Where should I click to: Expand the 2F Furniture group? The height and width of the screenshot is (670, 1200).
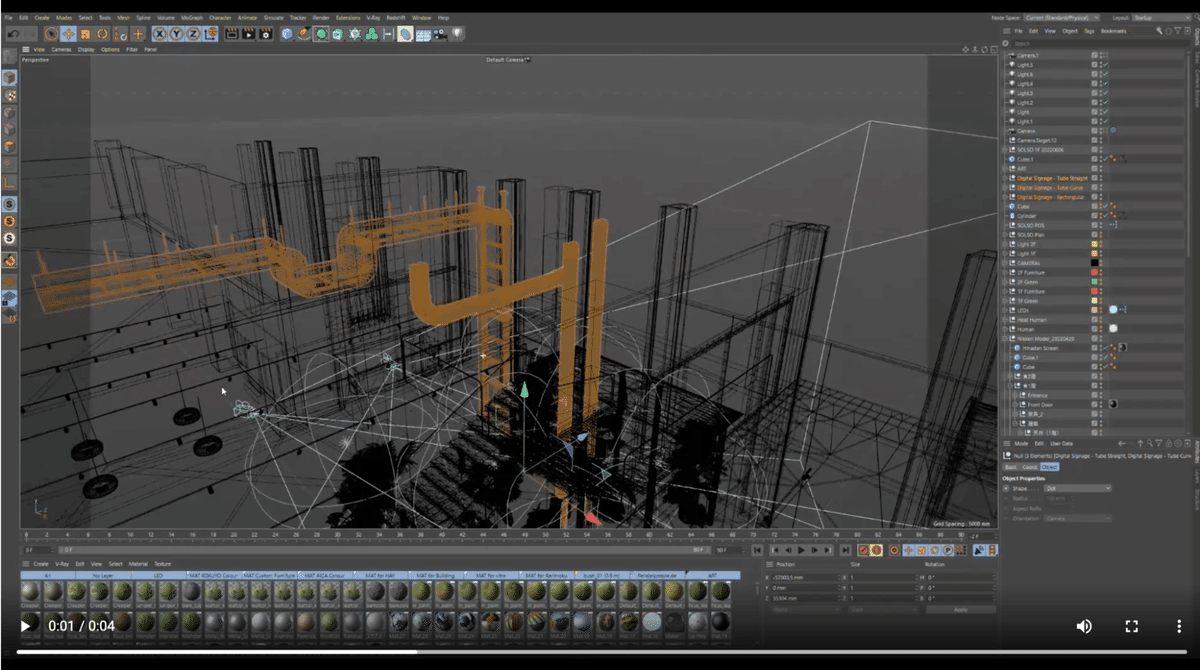click(1007, 272)
